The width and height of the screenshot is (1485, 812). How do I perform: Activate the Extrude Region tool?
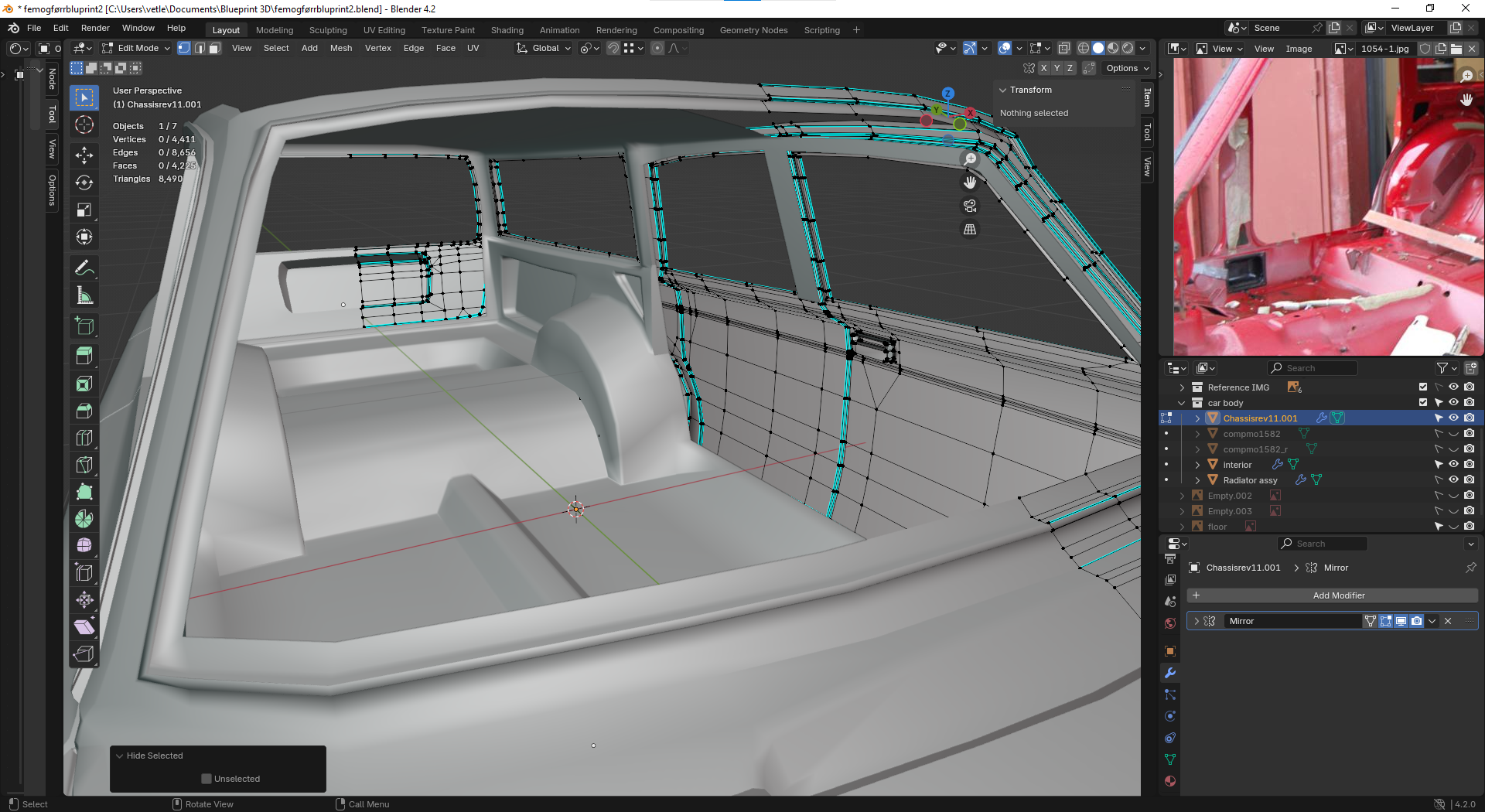pos(84,356)
